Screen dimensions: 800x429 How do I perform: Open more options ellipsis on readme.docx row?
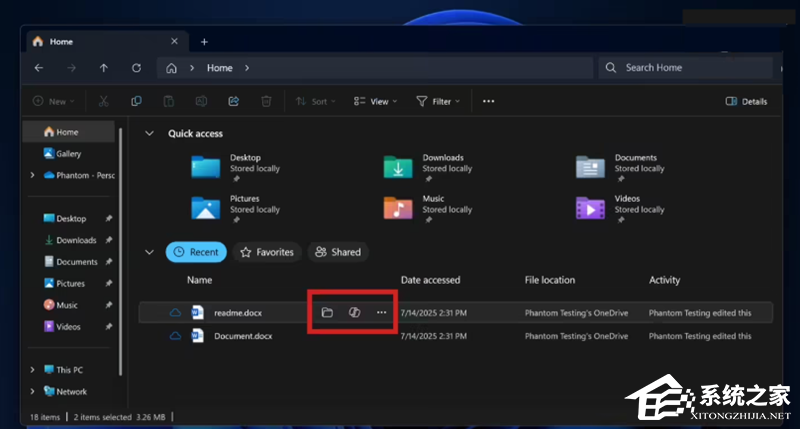tap(381, 313)
